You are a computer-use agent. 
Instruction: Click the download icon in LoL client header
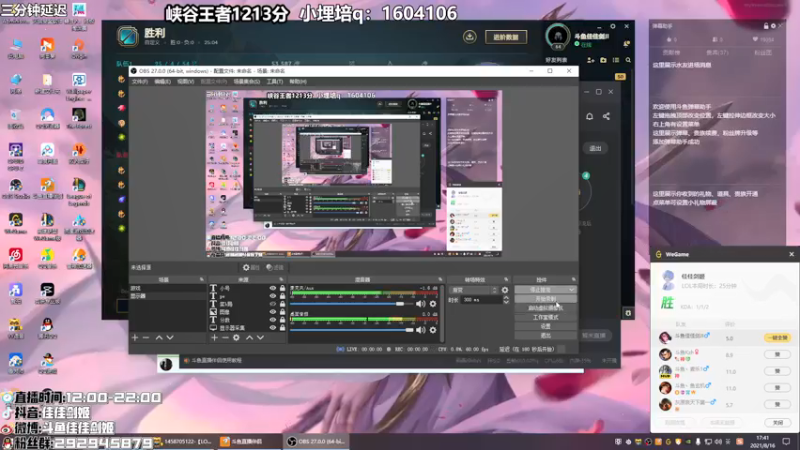(469, 37)
